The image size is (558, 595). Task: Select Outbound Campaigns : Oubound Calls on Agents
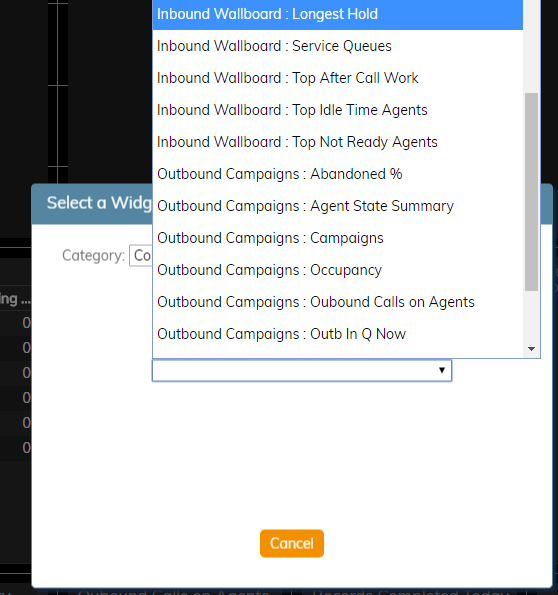337,302
